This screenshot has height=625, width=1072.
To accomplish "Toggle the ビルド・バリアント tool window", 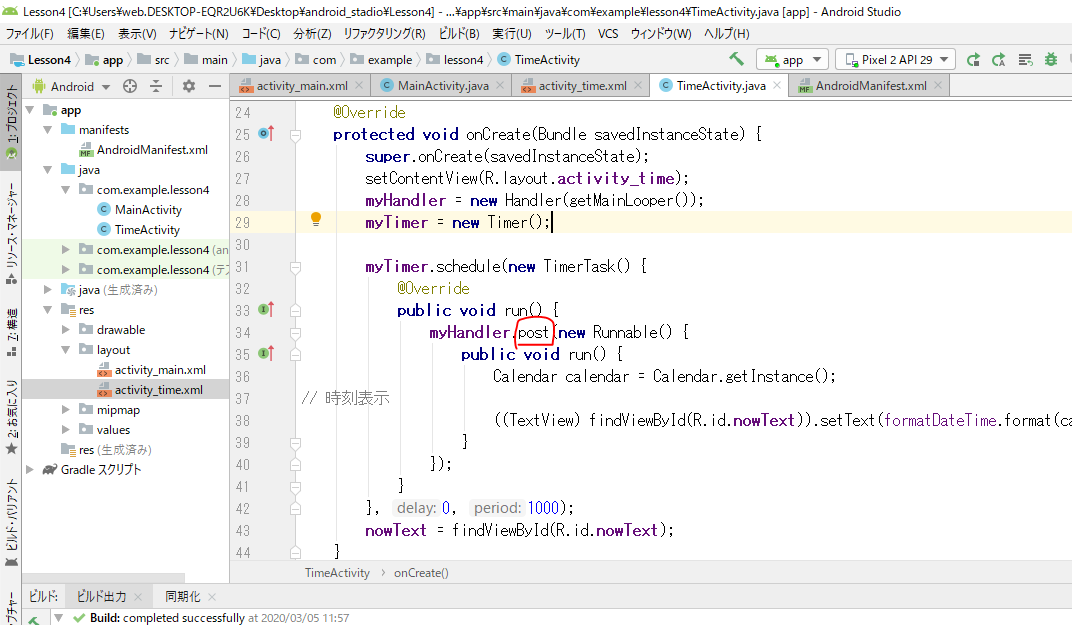I will coord(11,524).
